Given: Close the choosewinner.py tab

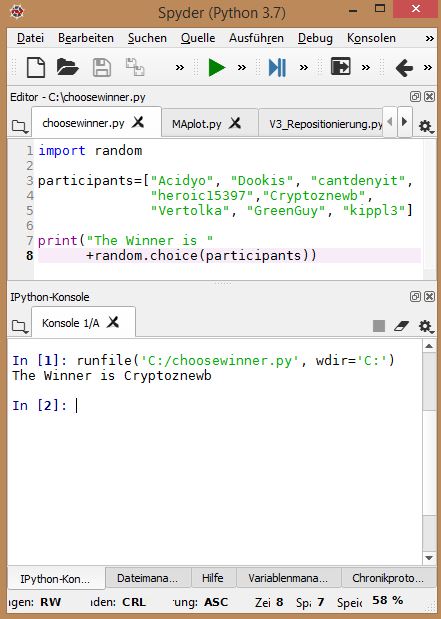Looking at the screenshot, I should 138,122.
